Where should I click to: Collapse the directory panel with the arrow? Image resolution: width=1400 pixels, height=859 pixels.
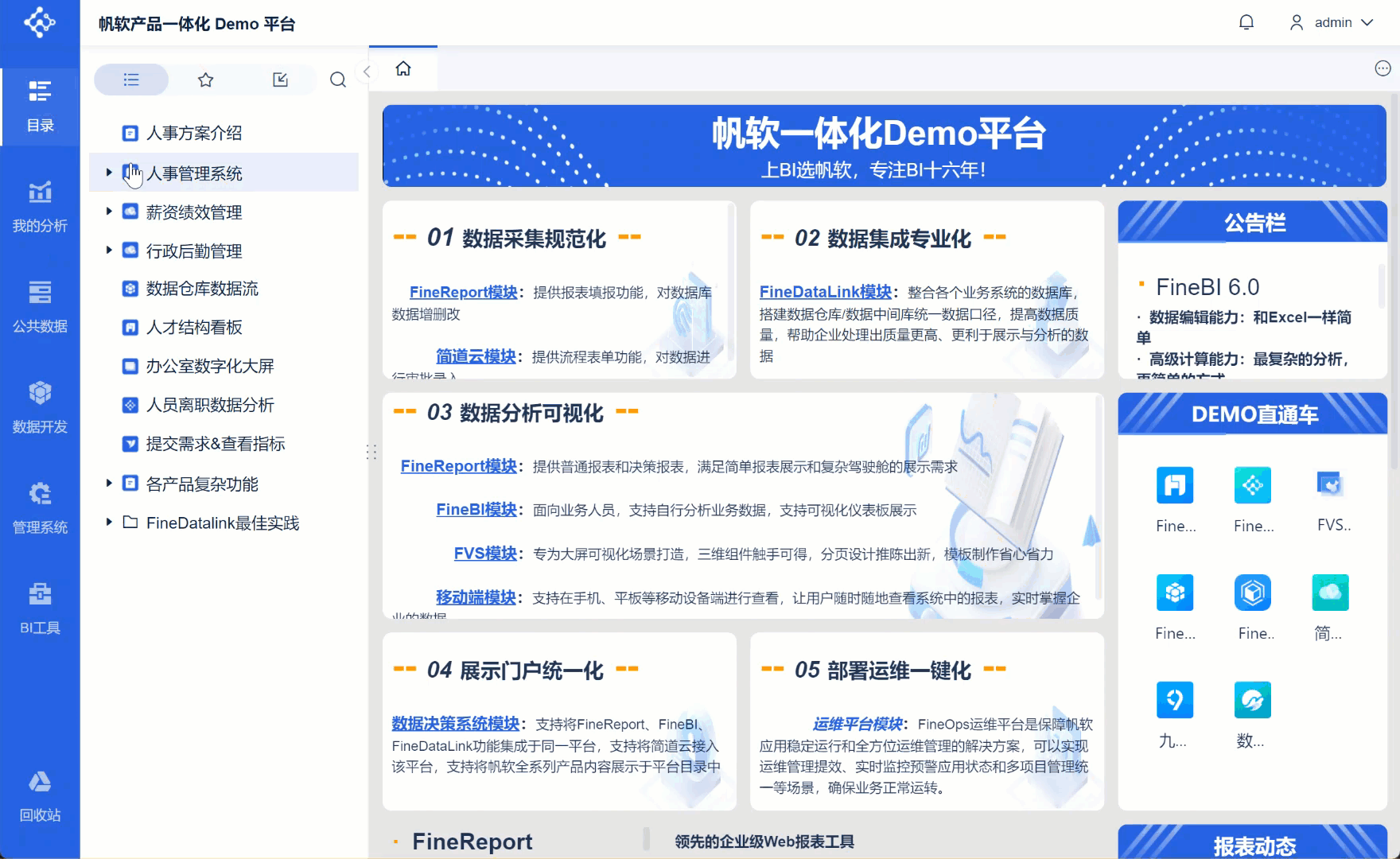coord(367,72)
